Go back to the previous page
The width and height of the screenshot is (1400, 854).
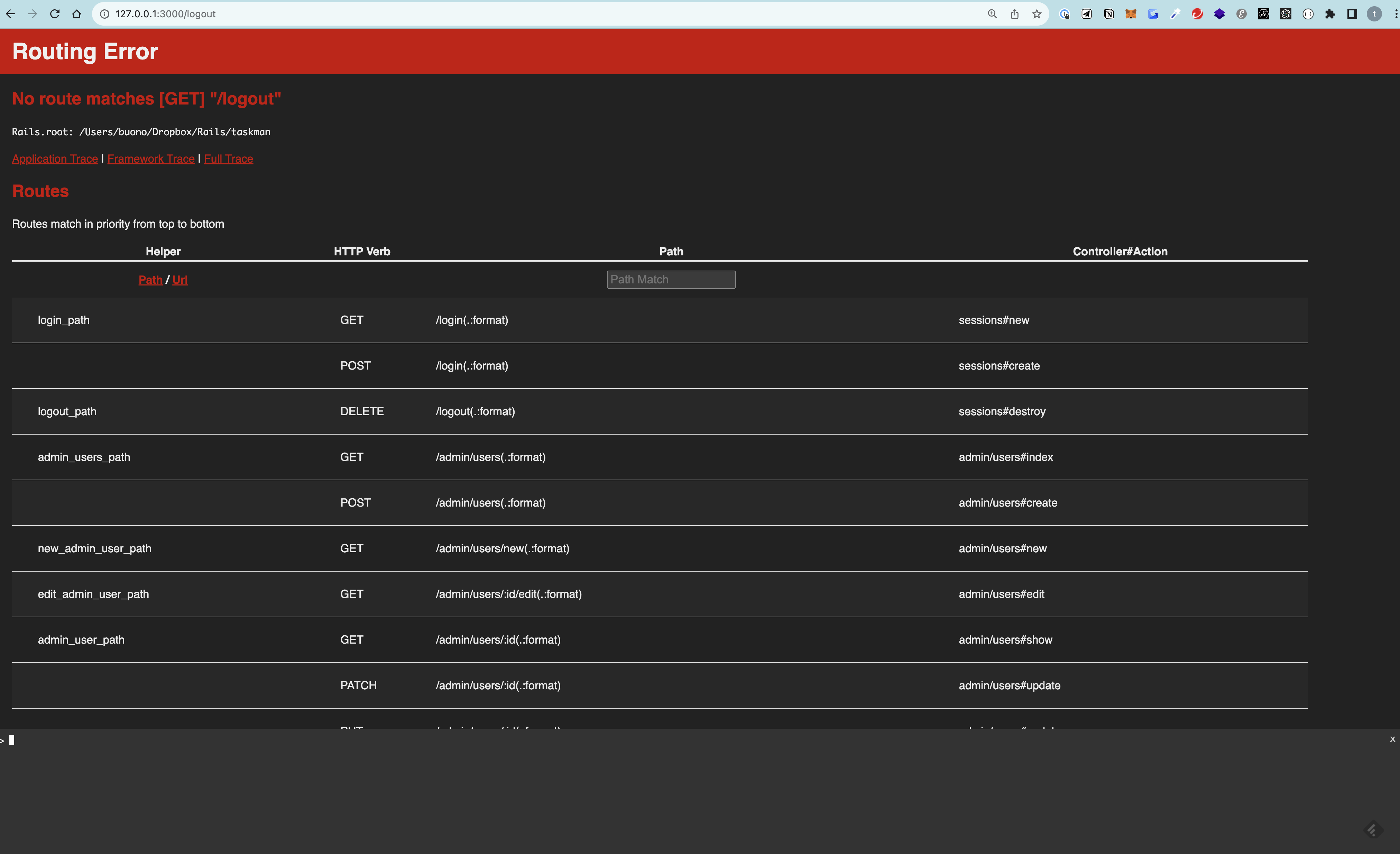[10, 13]
